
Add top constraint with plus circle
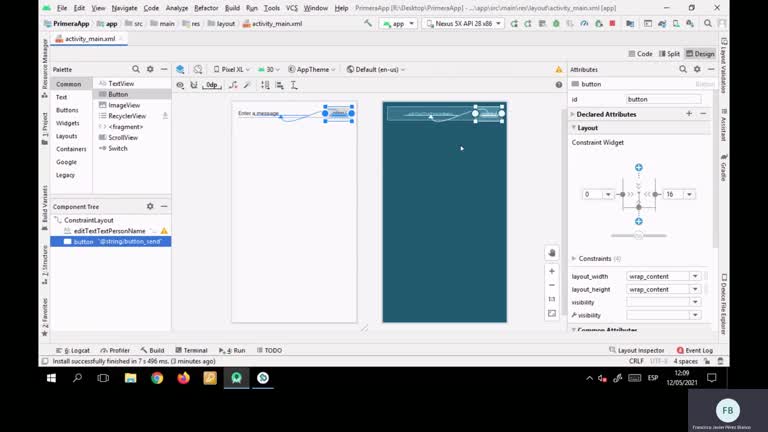639,168
